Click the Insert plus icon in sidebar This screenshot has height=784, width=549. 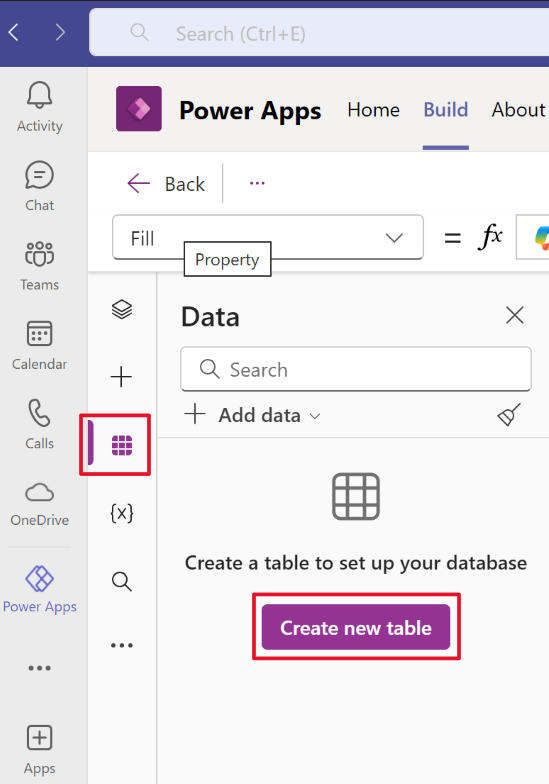pyautogui.click(x=121, y=376)
